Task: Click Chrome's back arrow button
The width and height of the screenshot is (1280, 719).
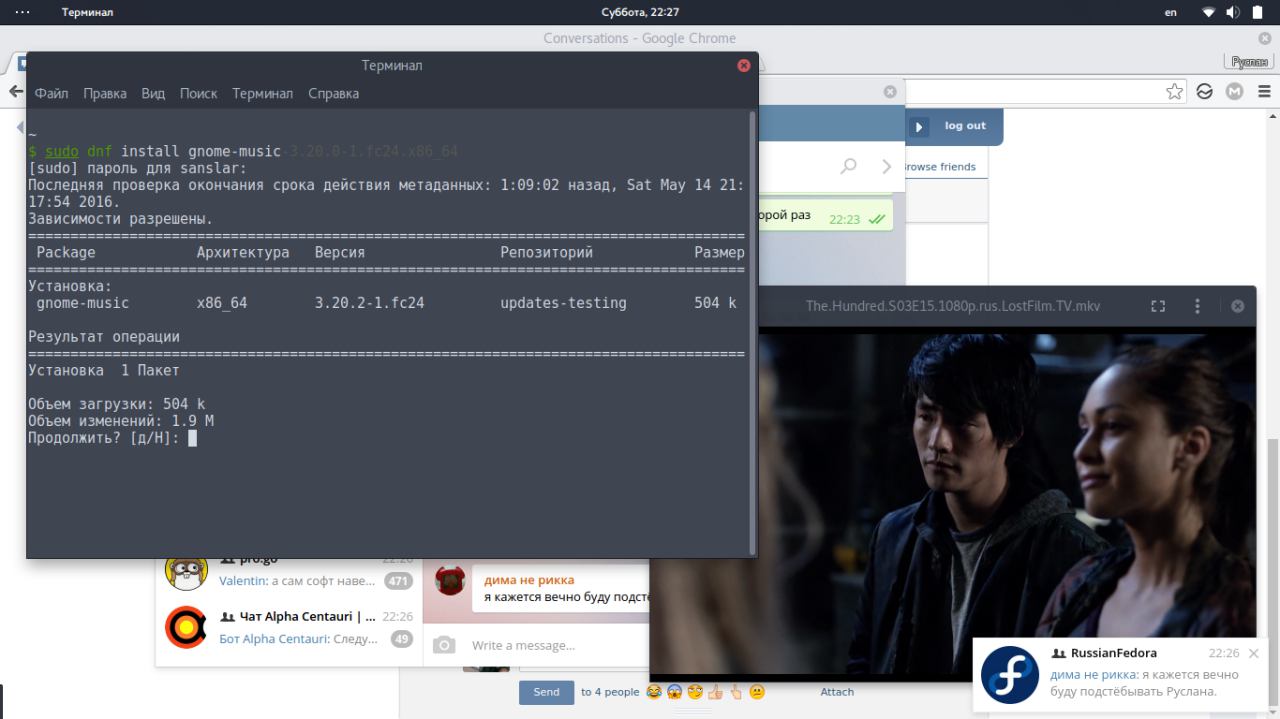Action: [x=16, y=91]
